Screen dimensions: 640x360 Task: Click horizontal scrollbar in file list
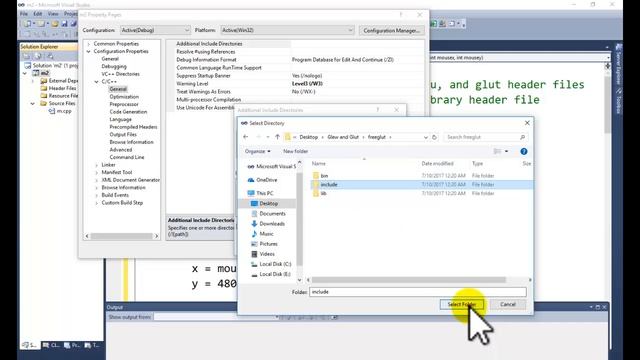tap(409, 280)
